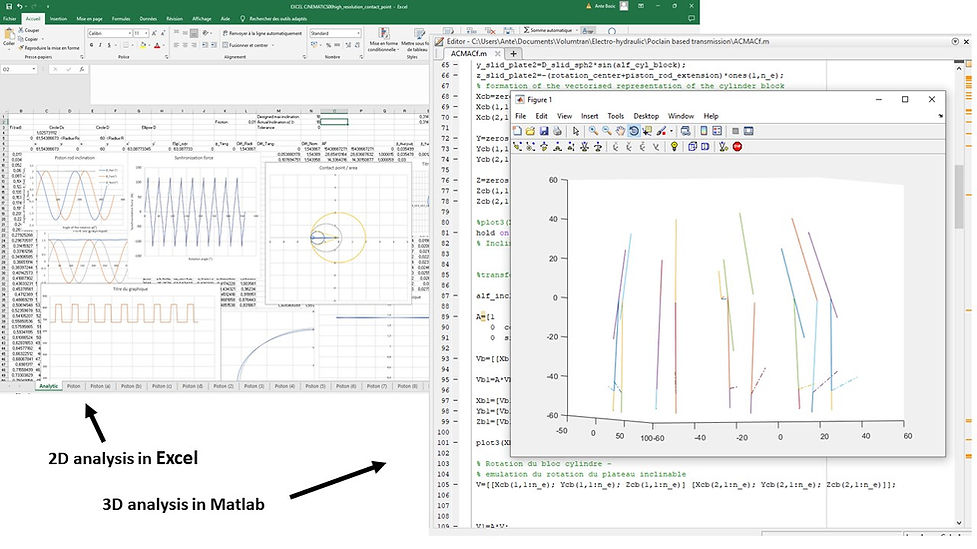This screenshot has height=549, width=977.
Task: Click the yellow light bulb icon in Figure toolbar
Action: [675, 147]
